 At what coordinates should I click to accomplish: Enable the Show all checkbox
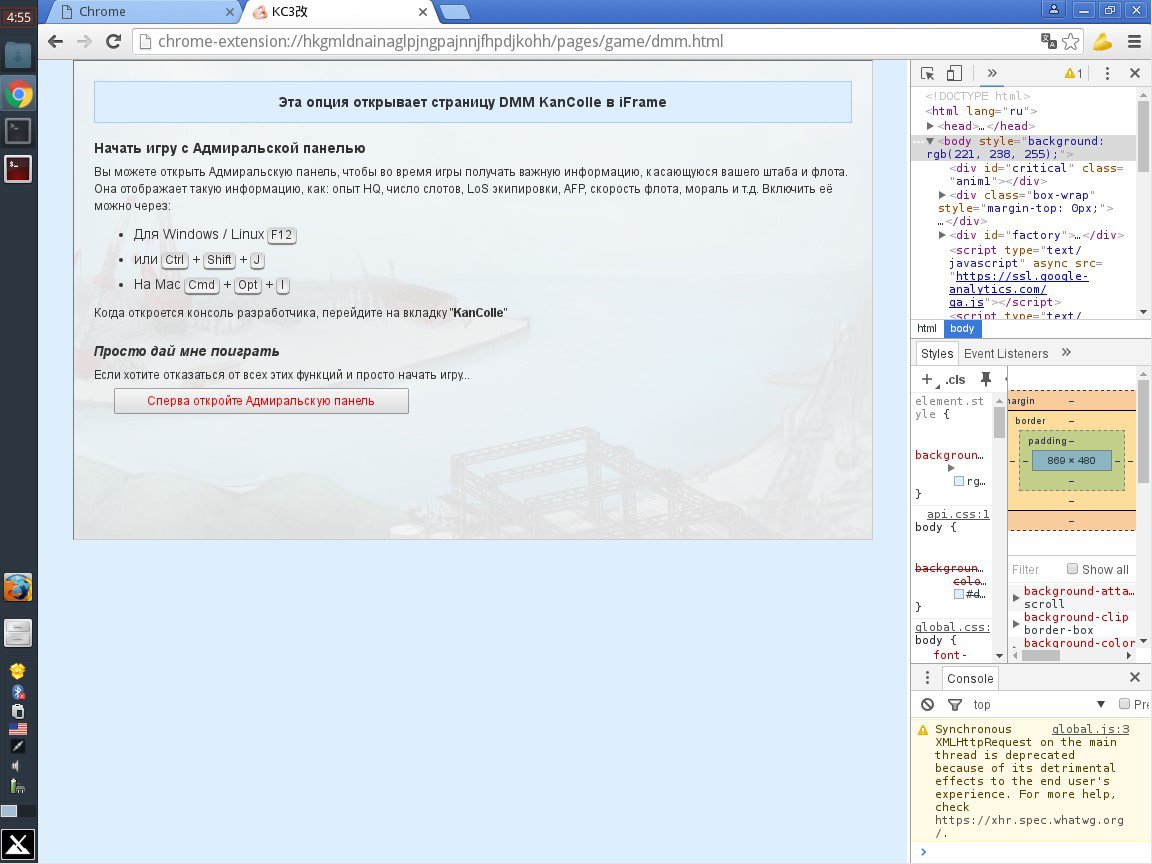1073,569
